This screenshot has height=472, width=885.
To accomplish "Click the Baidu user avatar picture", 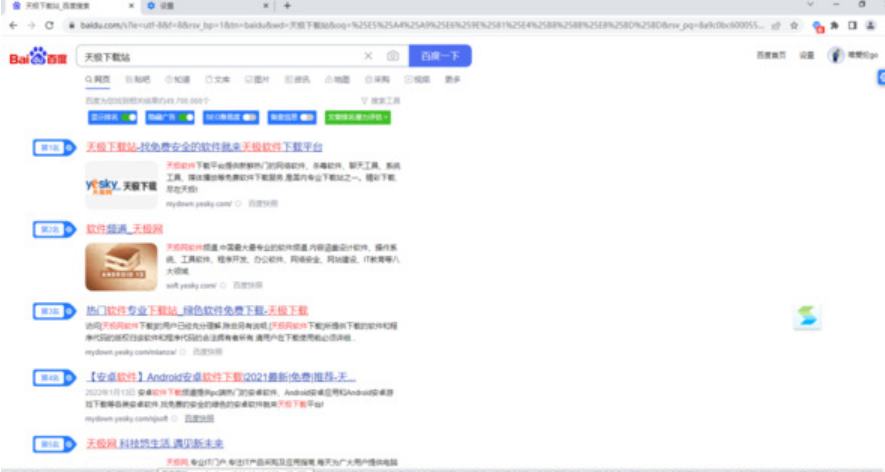I will [836, 55].
